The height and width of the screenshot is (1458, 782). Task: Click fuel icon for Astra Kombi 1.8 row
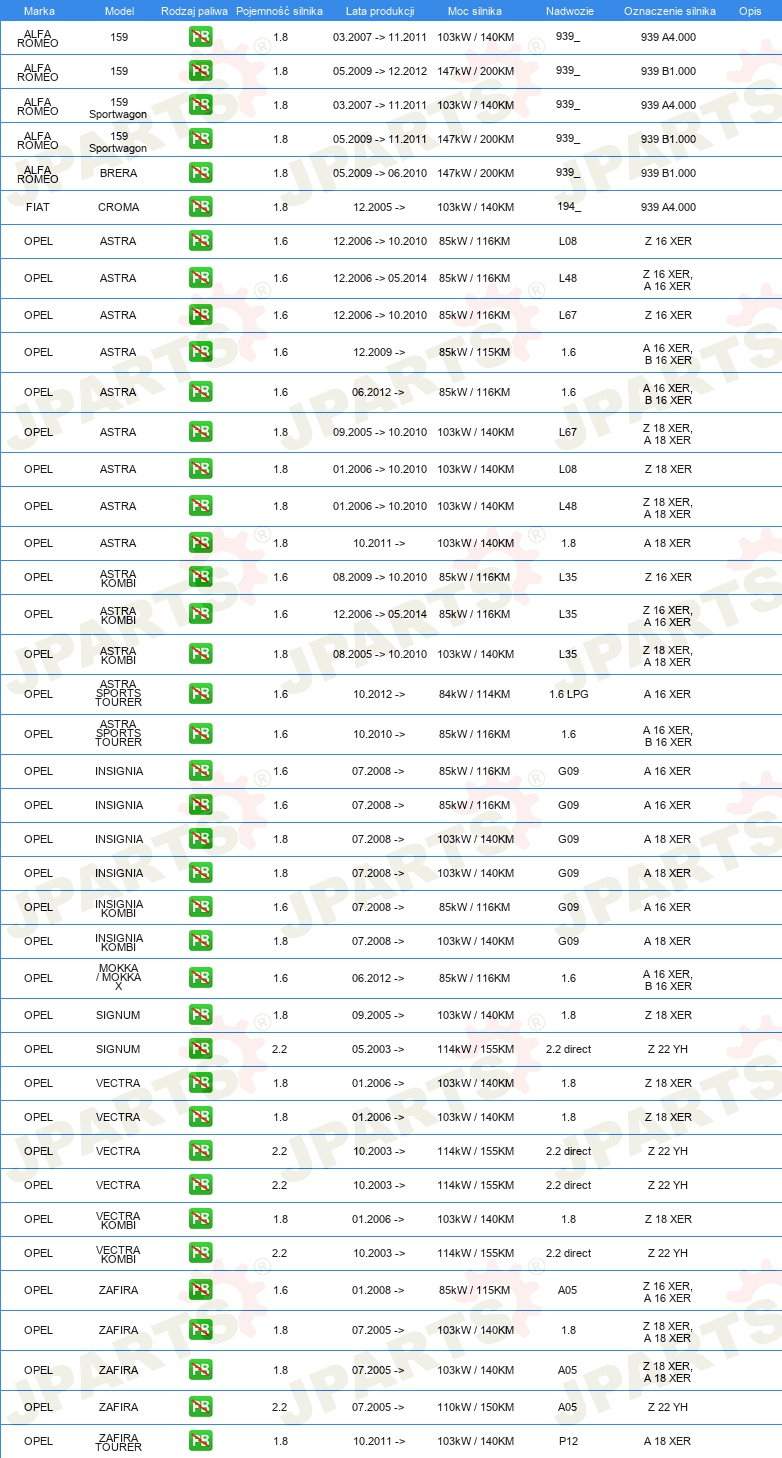tap(200, 654)
